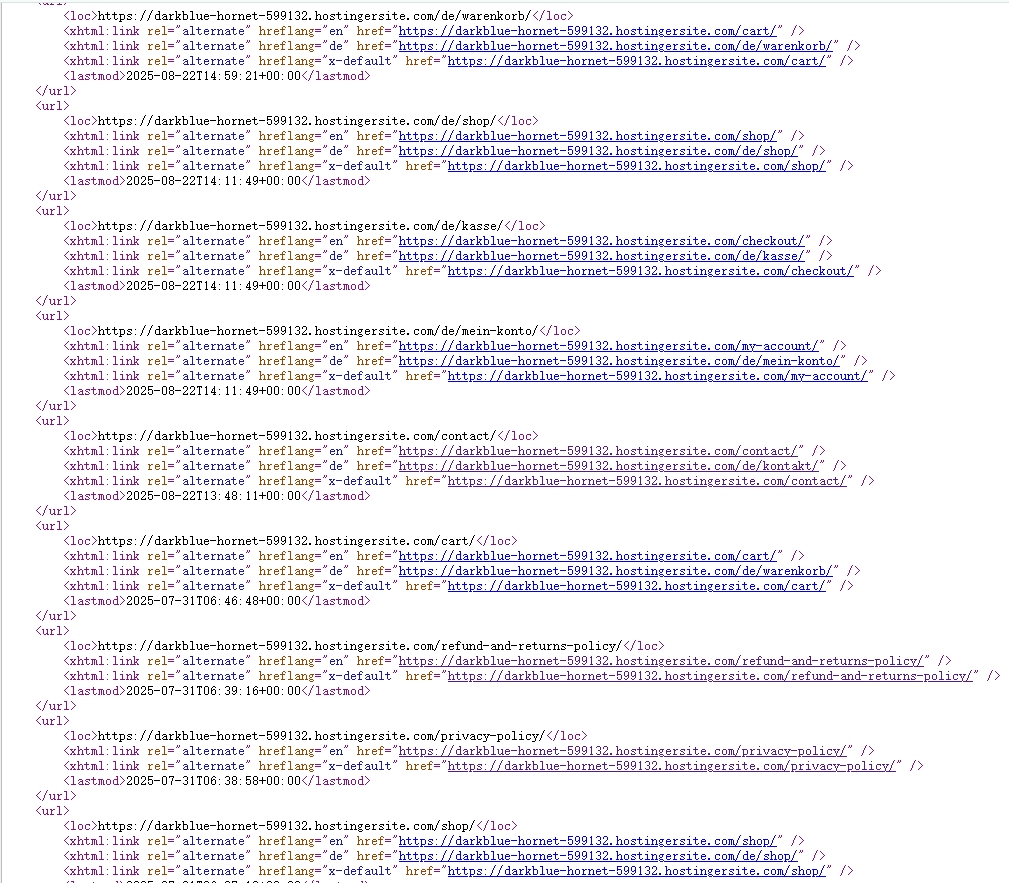Select the loc URL ending in .com/shop/
The image size is (1009, 883).
(286, 826)
